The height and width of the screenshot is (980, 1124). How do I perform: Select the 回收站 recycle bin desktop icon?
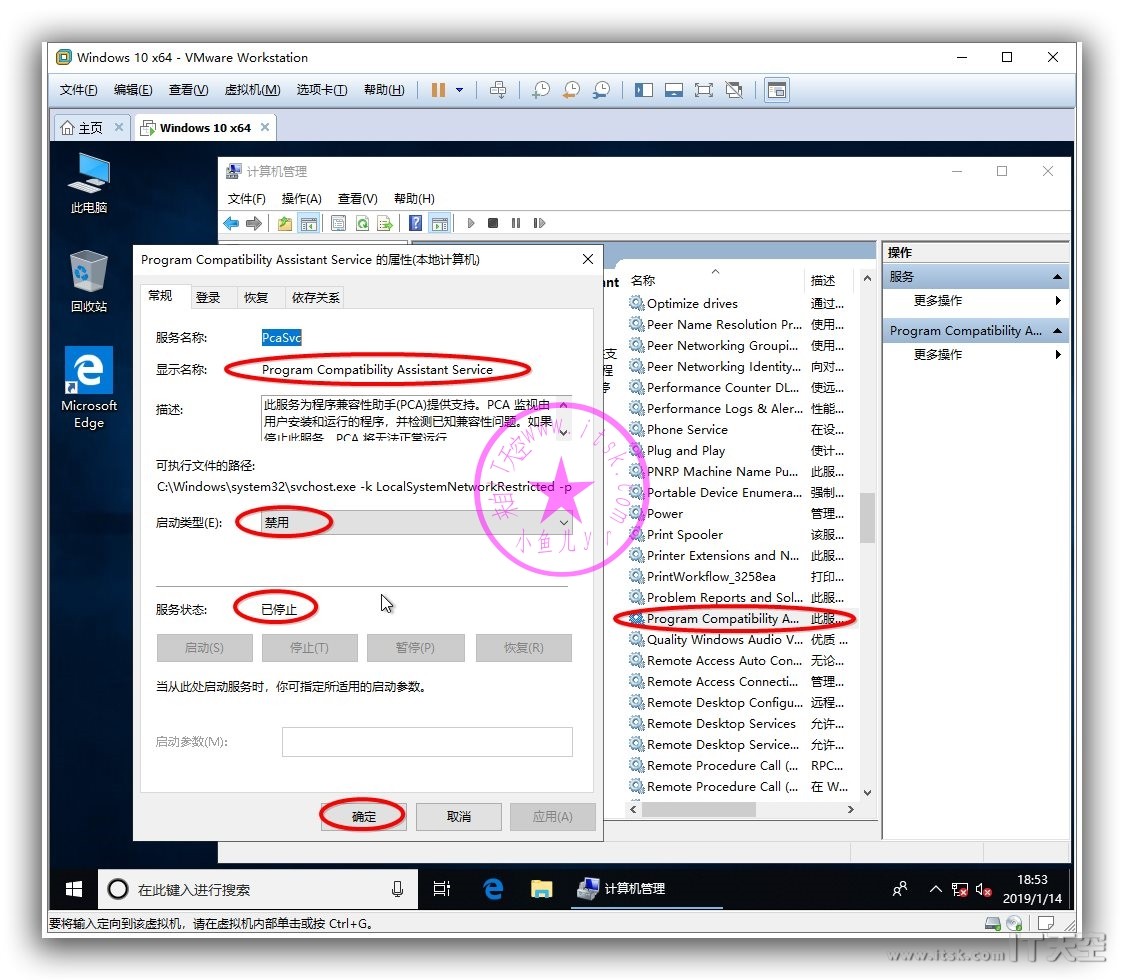coord(89,282)
